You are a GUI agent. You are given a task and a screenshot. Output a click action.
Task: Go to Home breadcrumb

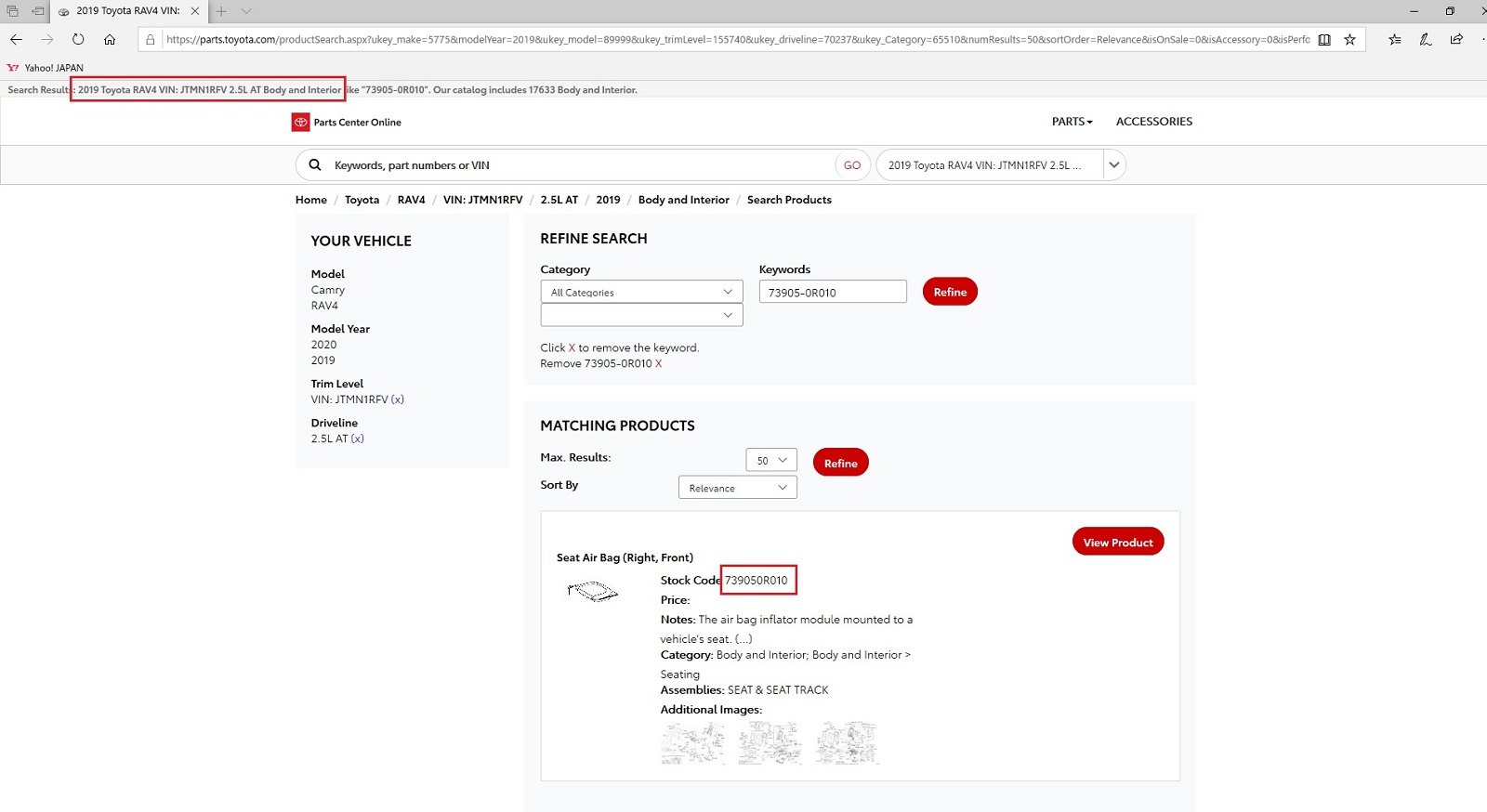click(311, 200)
